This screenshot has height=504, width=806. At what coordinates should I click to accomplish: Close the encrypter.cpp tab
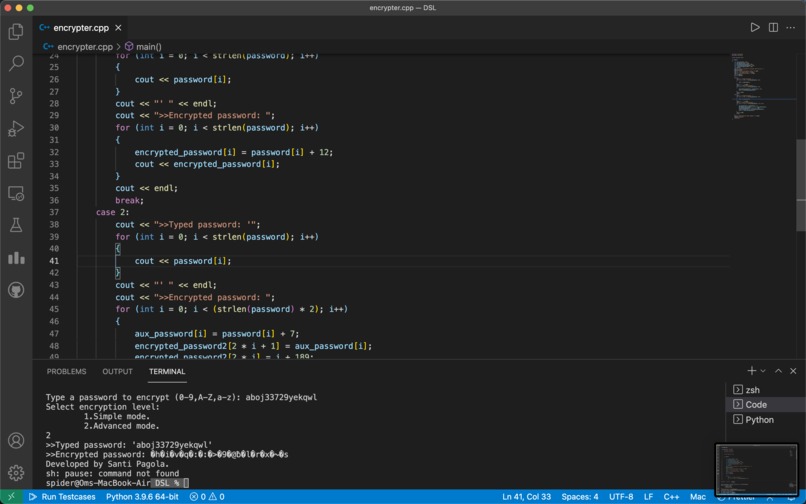click(118, 28)
